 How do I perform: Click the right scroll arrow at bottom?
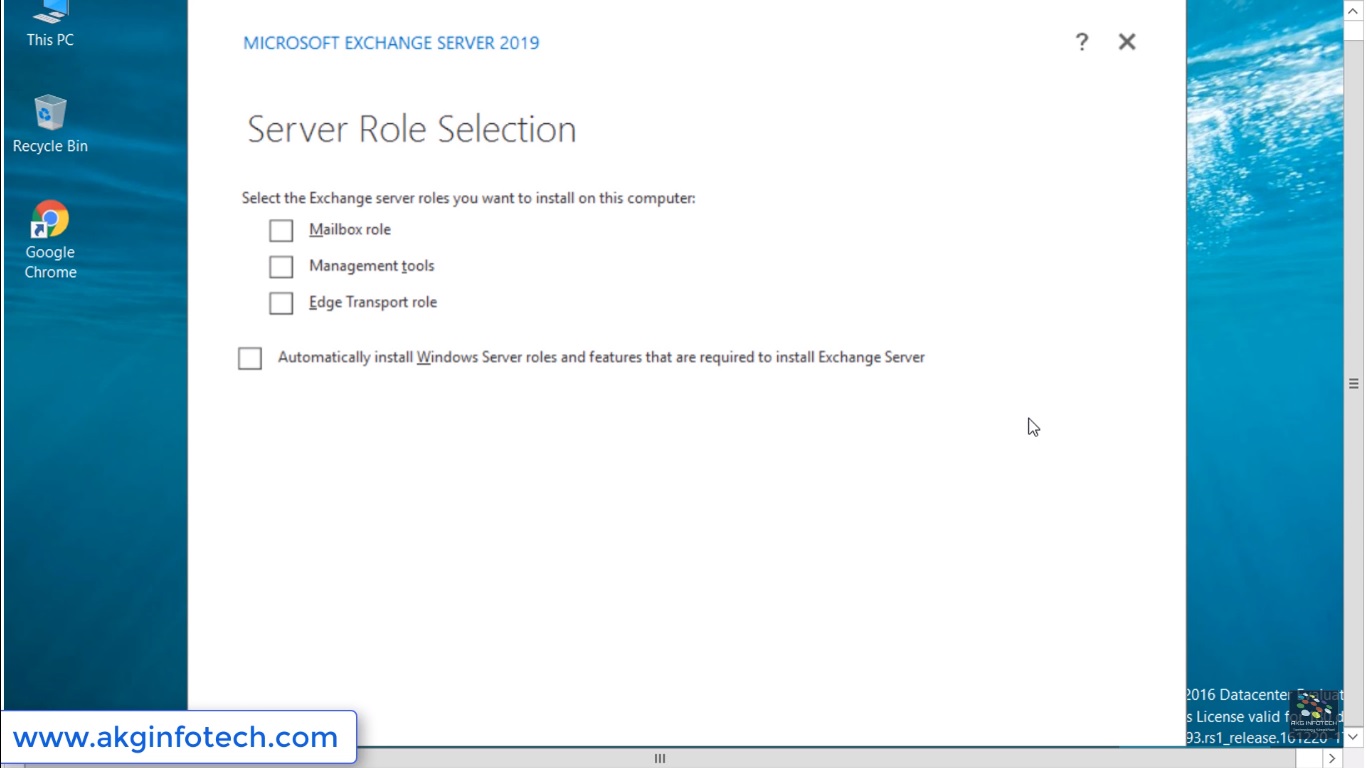[x=1331, y=759]
